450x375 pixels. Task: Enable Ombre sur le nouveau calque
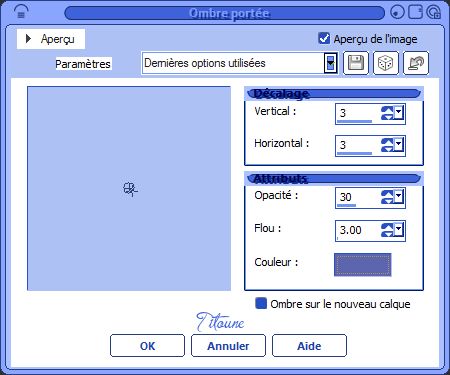point(261,303)
